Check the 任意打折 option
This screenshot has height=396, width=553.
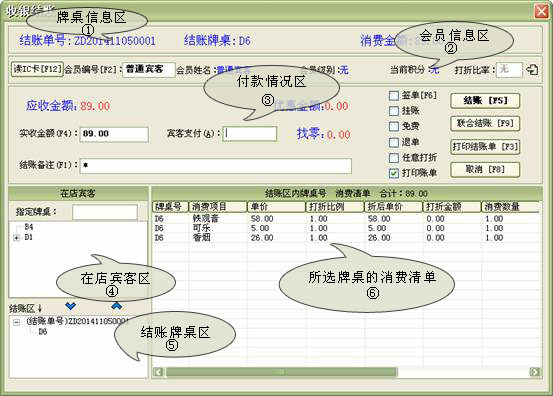(394, 158)
